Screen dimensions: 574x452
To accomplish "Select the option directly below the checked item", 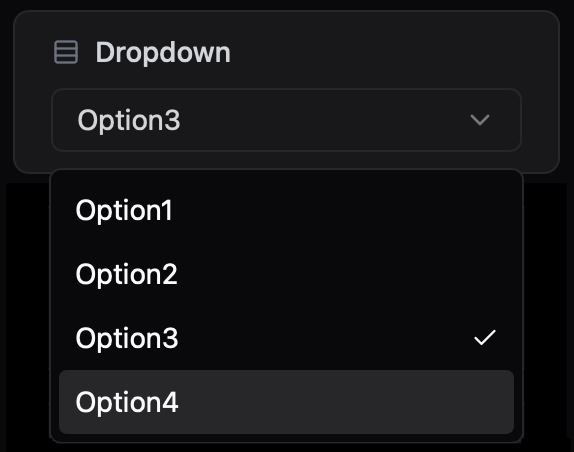I will [287, 402].
